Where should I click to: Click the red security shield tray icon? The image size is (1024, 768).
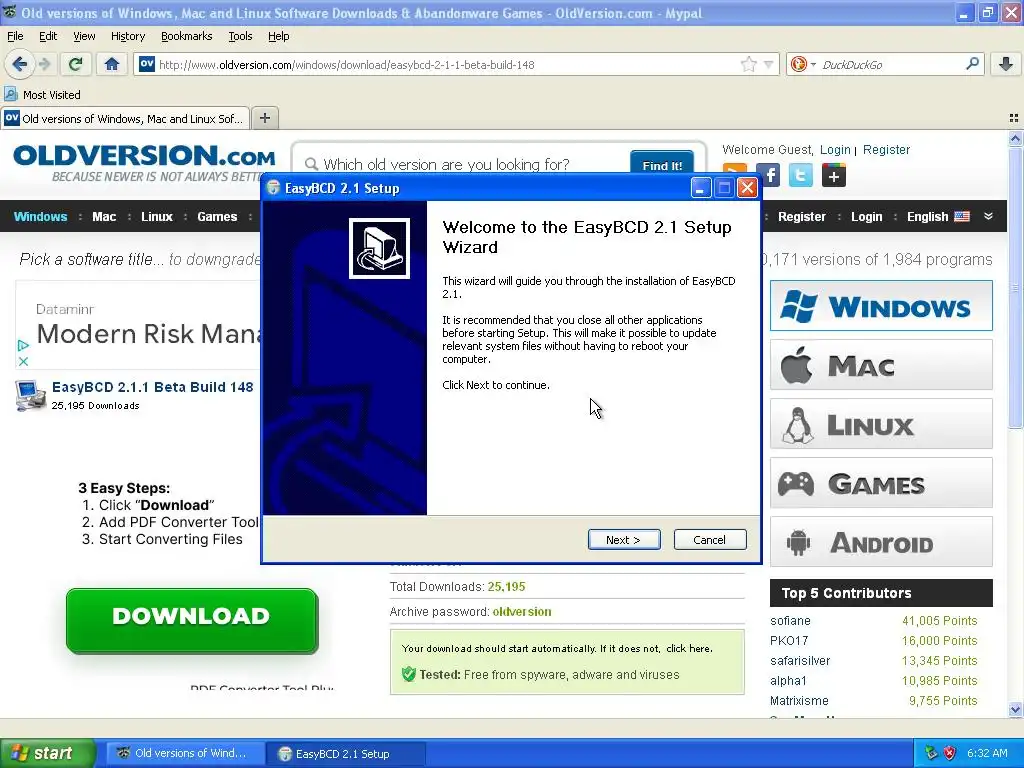950,753
